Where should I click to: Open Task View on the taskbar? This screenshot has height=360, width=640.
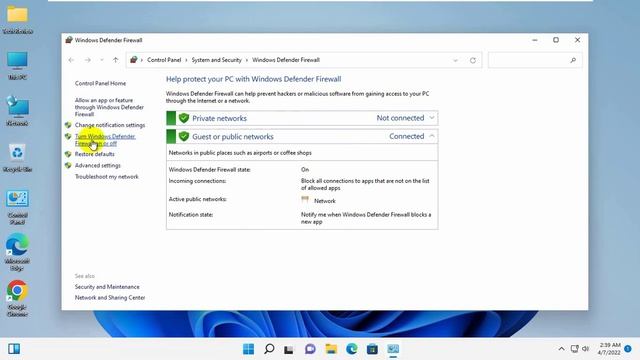coord(289,349)
